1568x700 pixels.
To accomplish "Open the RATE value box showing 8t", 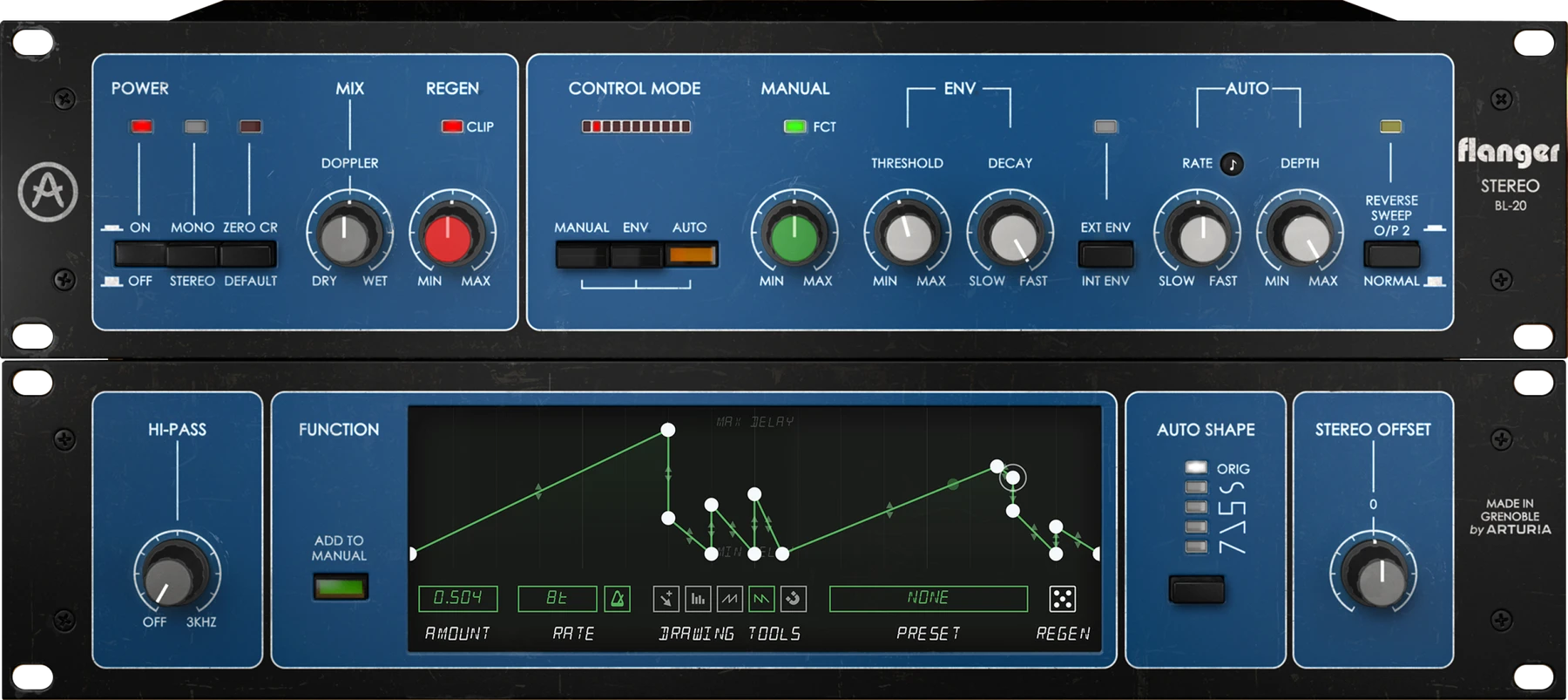I will click(558, 599).
